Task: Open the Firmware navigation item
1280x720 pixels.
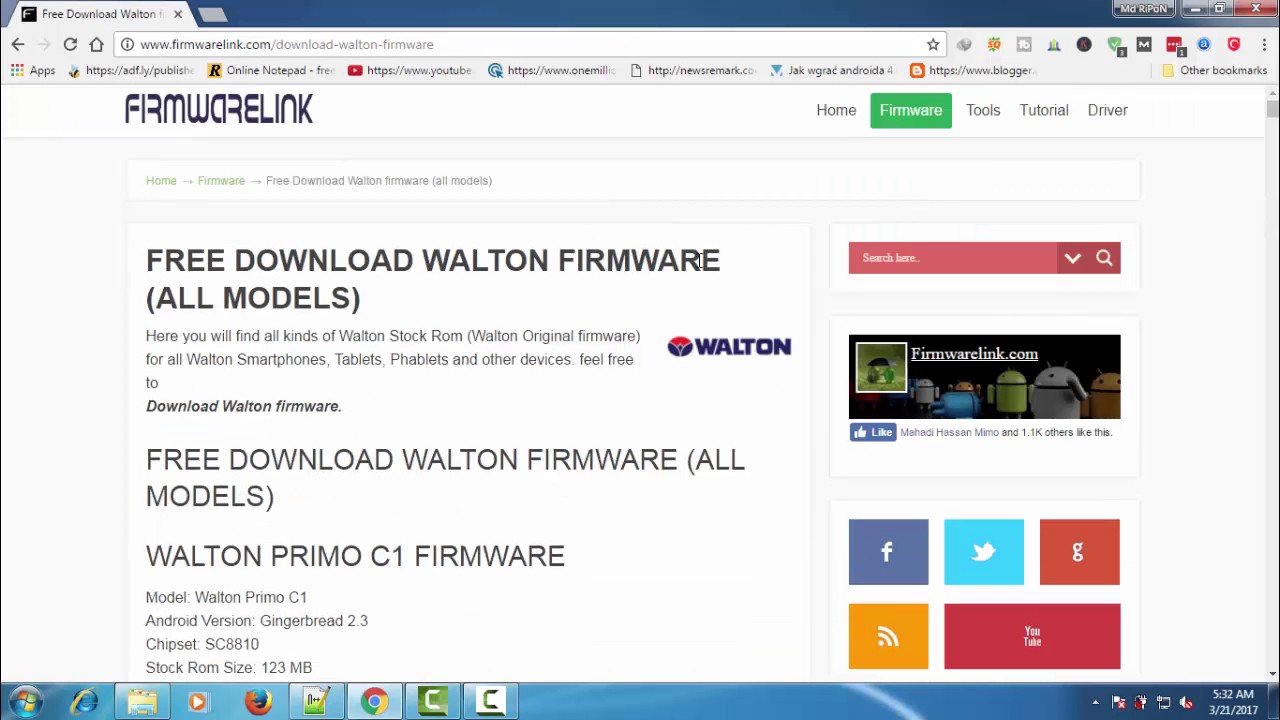Action: point(911,110)
